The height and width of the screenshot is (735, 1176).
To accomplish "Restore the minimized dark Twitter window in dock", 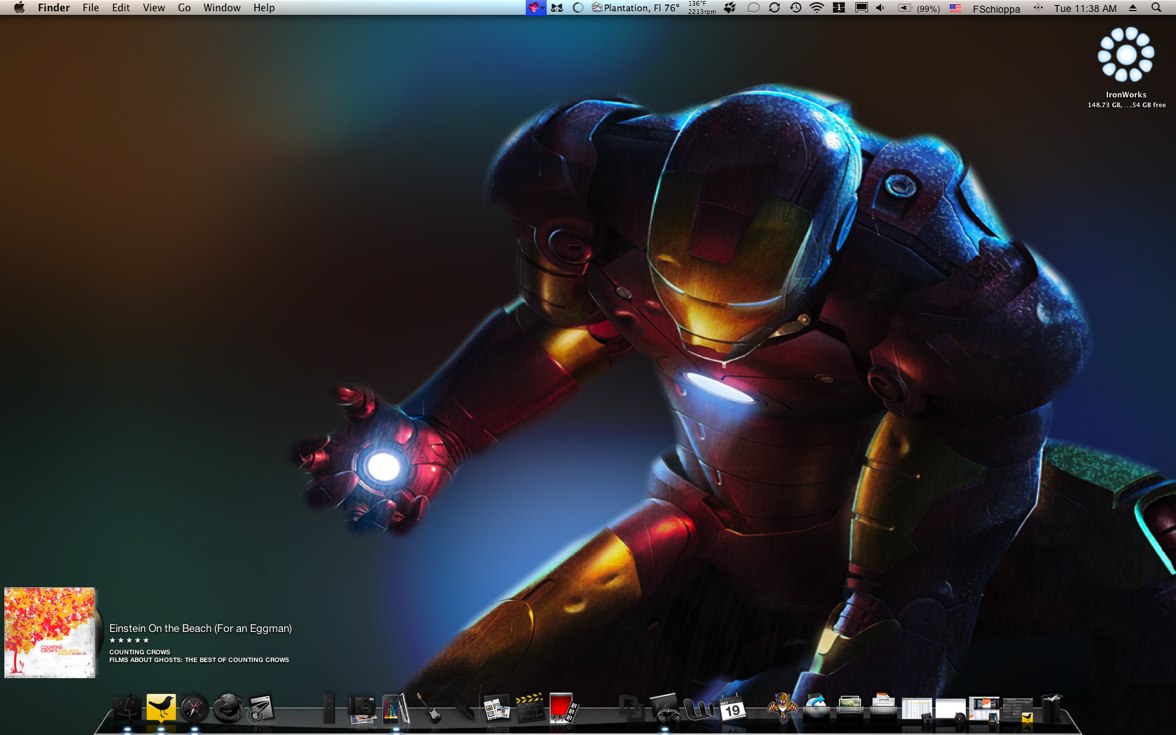I will 1018,710.
